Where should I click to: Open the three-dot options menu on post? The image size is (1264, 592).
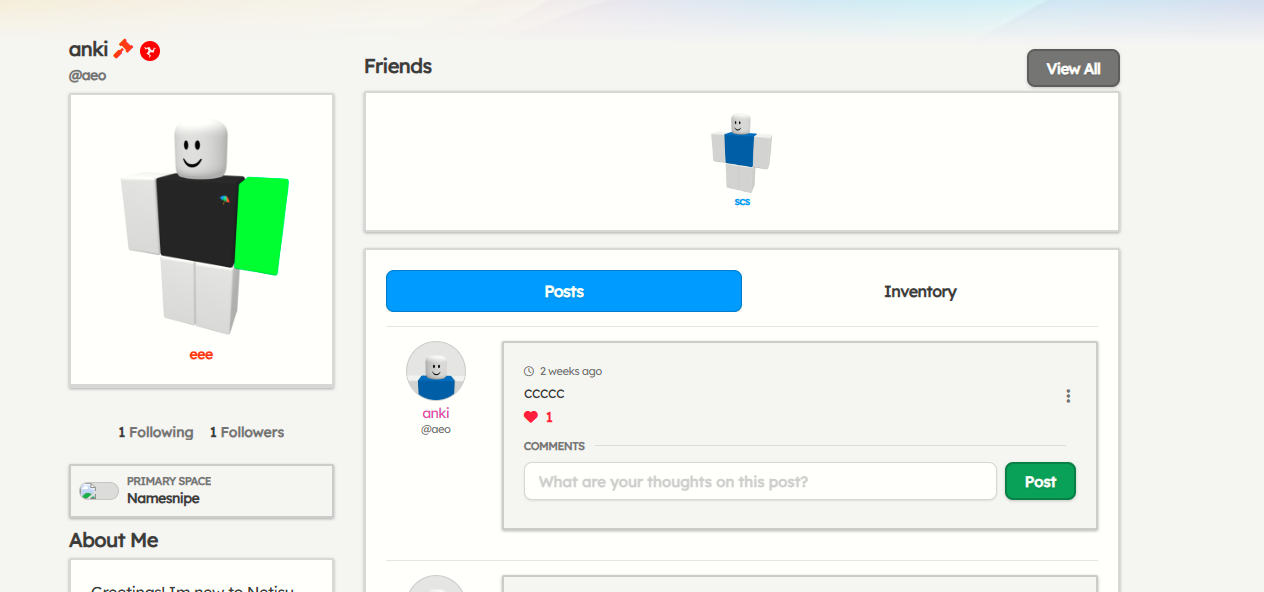pyautogui.click(x=1068, y=396)
